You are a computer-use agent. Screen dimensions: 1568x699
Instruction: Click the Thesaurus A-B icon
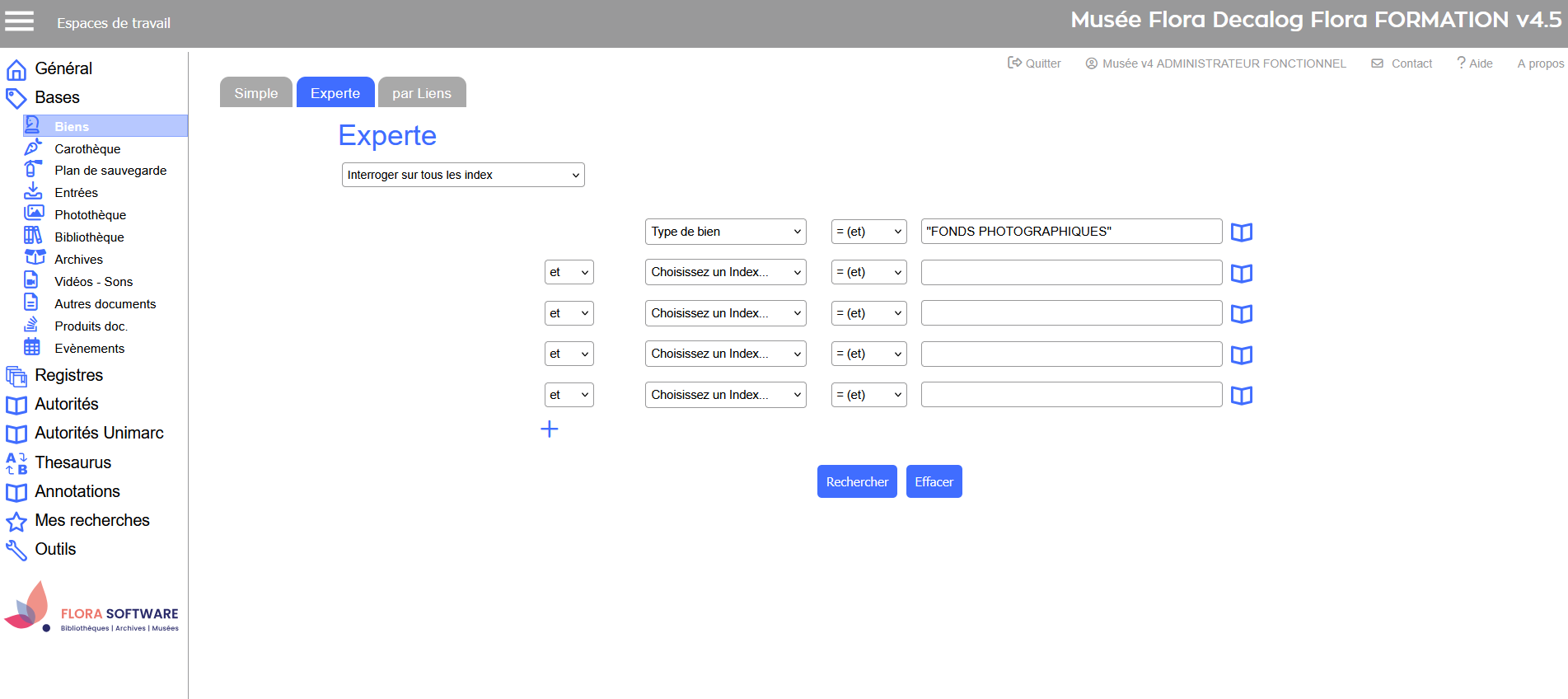tap(16, 463)
